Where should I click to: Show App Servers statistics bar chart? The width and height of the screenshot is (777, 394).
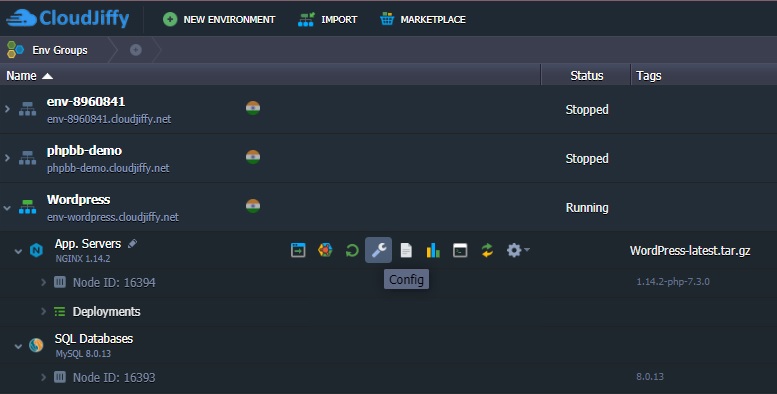[433, 250]
